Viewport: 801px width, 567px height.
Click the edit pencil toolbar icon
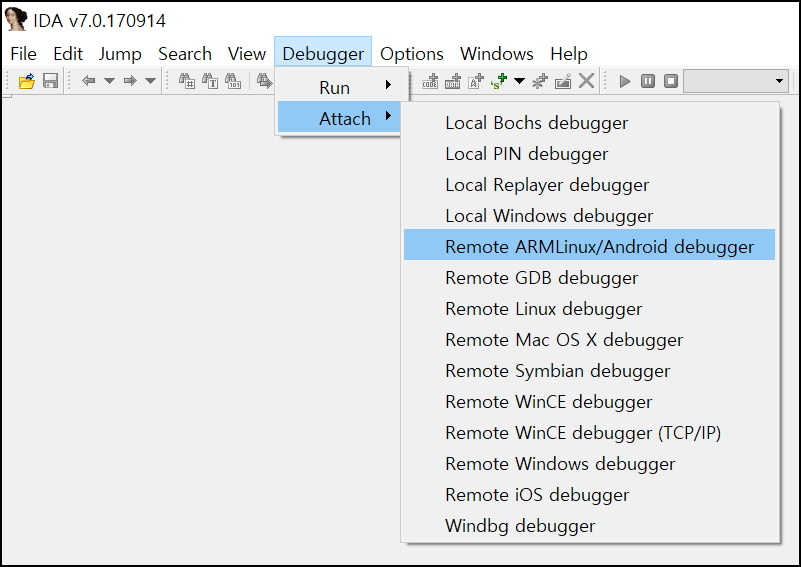point(563,81)
